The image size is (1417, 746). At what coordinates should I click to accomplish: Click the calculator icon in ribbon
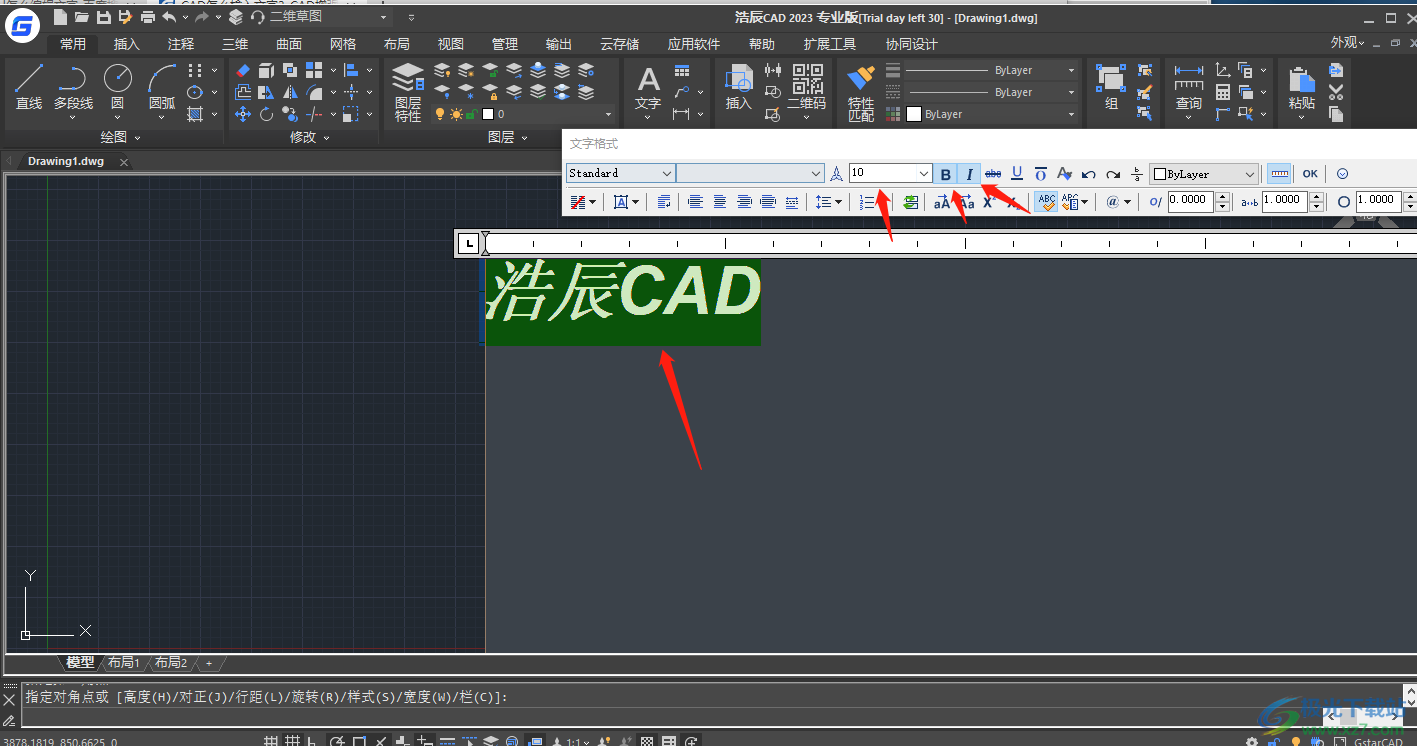[x=1222, y=92]
